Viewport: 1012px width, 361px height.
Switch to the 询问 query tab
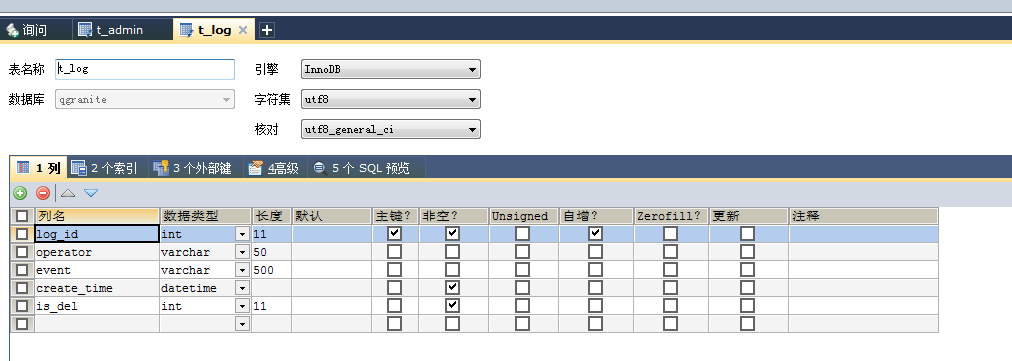click(35, 30)
